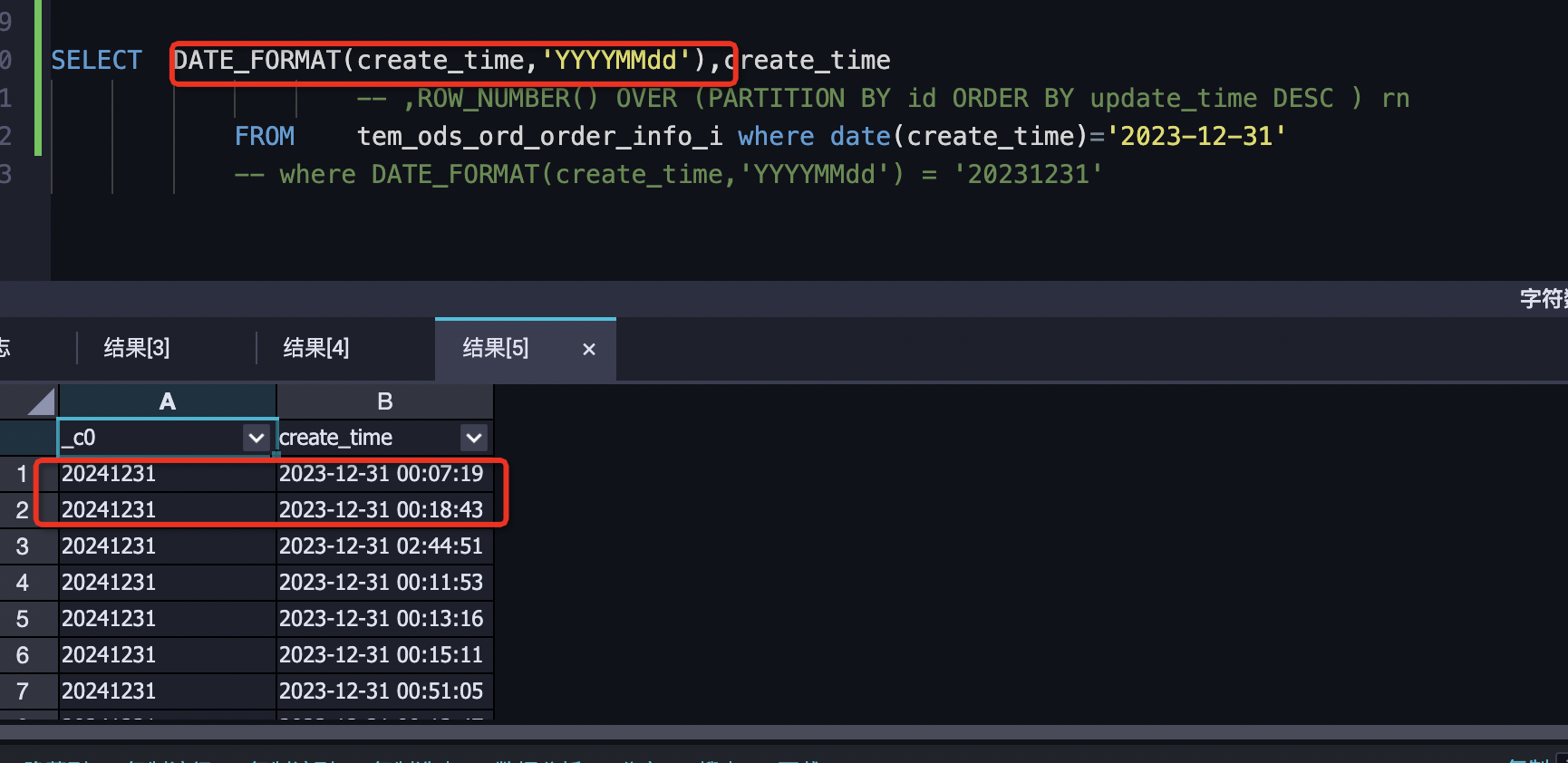This screenshot has height=763, width=1568.
Task: Click the 20241231 cell in row 3
Action: [x=168, y=546]
